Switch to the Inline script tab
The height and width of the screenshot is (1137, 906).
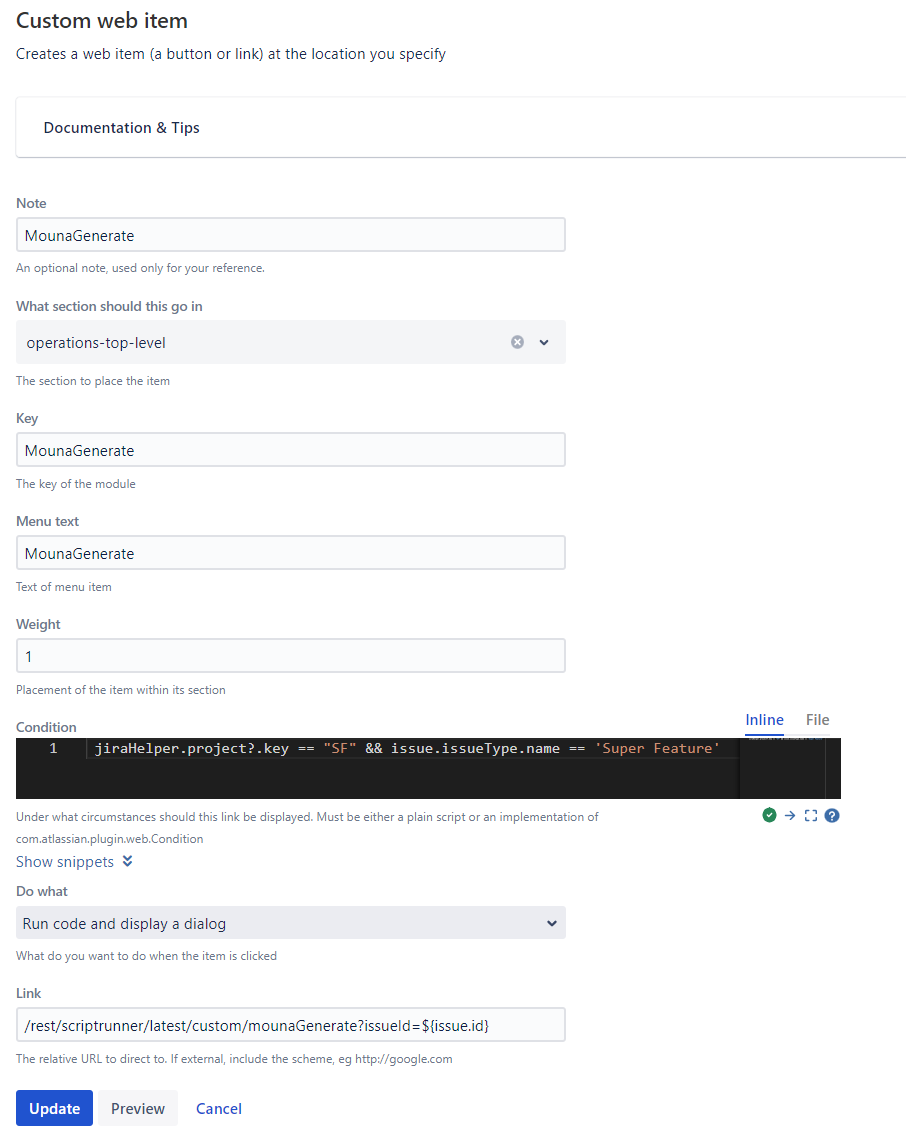[765, 720]
